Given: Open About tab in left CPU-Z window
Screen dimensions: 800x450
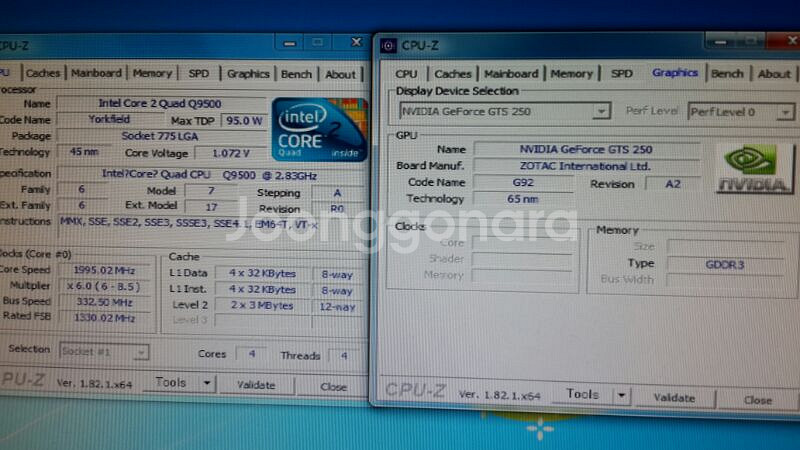Looking at the screenshot, I should pos(340,74).
